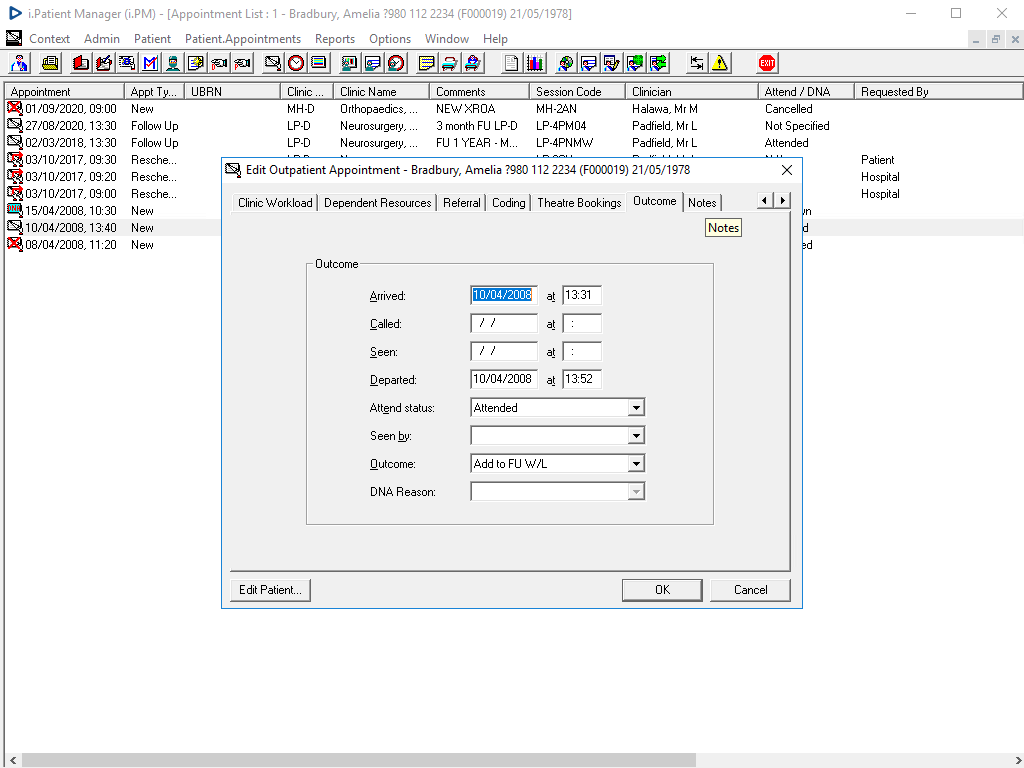The height and width of the screenshot is (768, 1024).
Task: Open the Window menu
Action: pyautogui.click(x=447, y=39)
